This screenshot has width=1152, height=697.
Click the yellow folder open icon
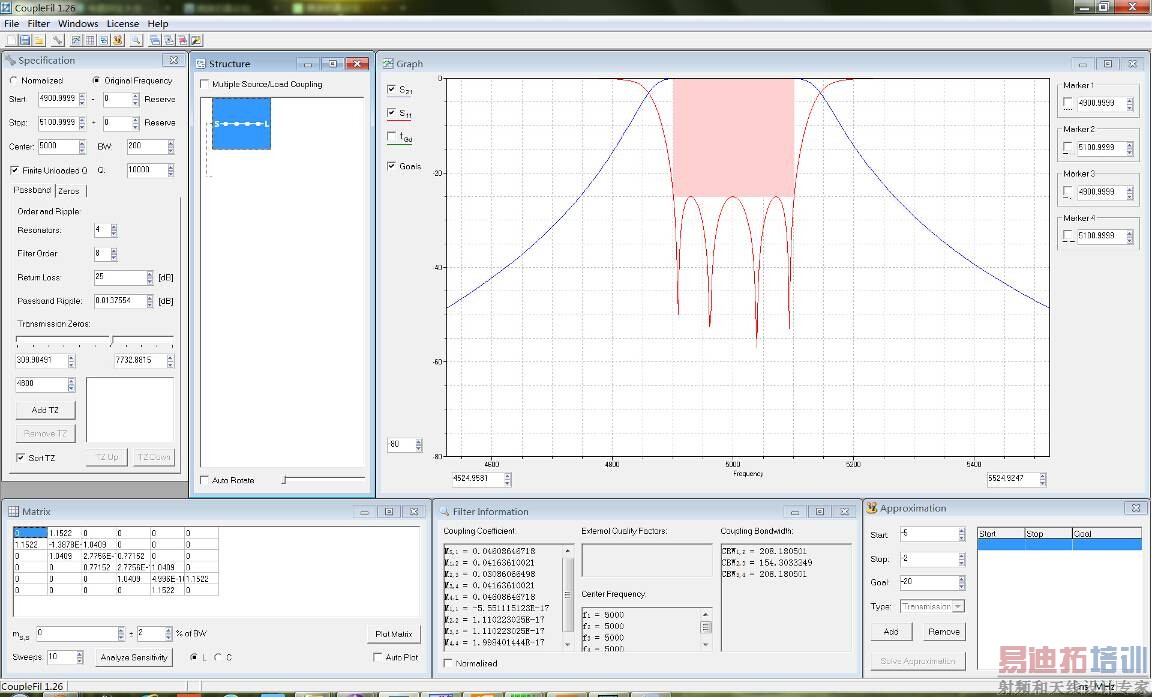tap(38, 40)
